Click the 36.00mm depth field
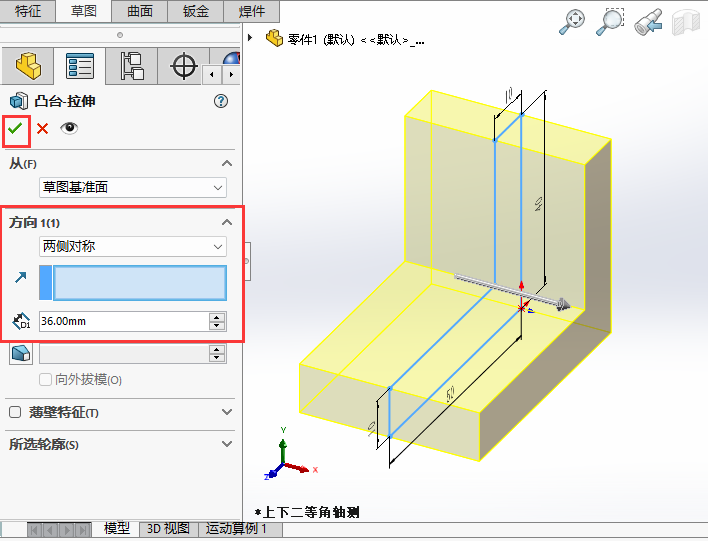 coord(124,321)
